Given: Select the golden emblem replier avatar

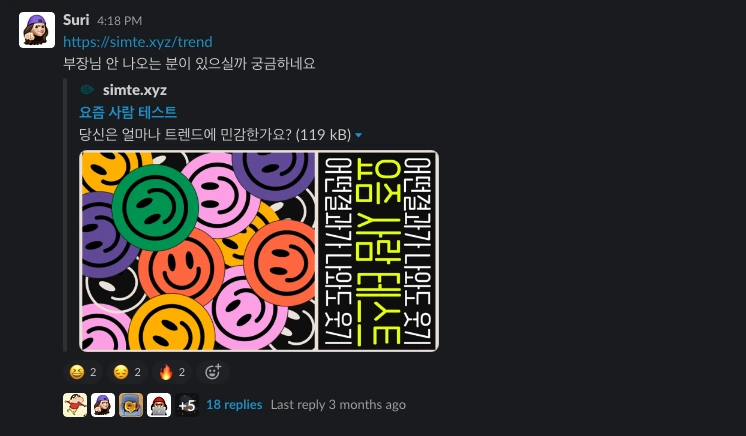Looking at the screenshot, I should tap(131, 405).
